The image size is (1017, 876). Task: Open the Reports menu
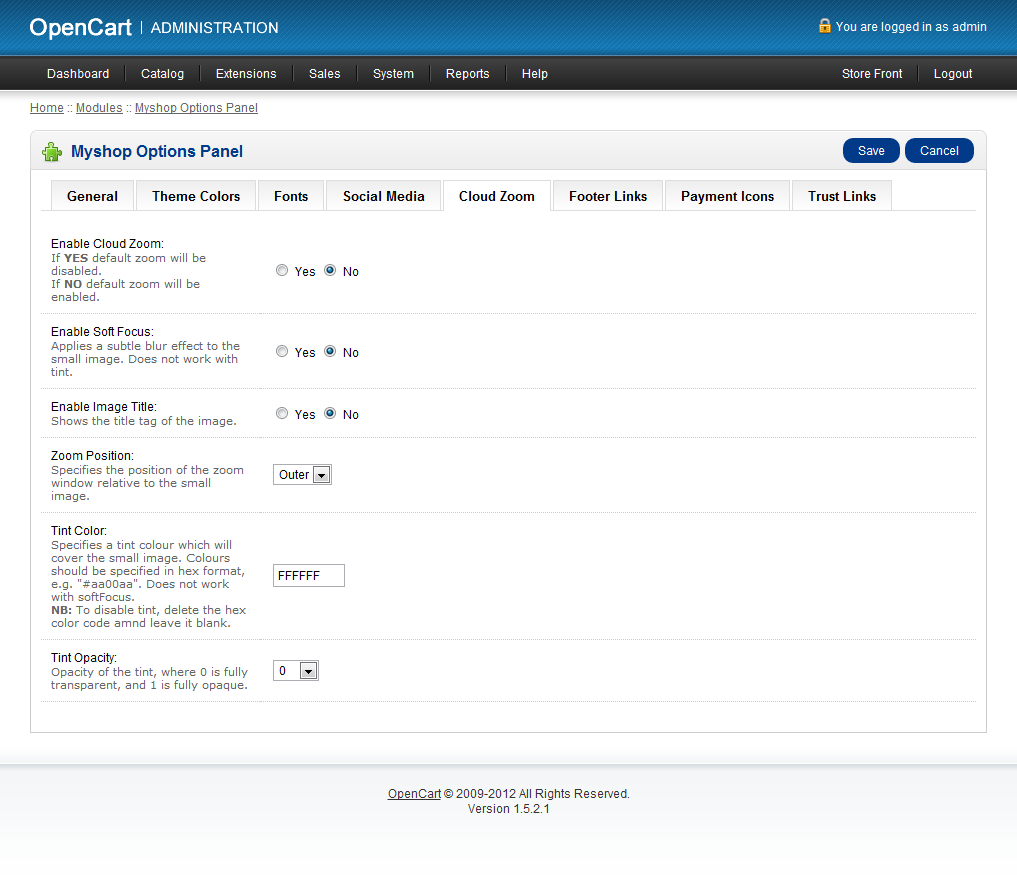467,74
